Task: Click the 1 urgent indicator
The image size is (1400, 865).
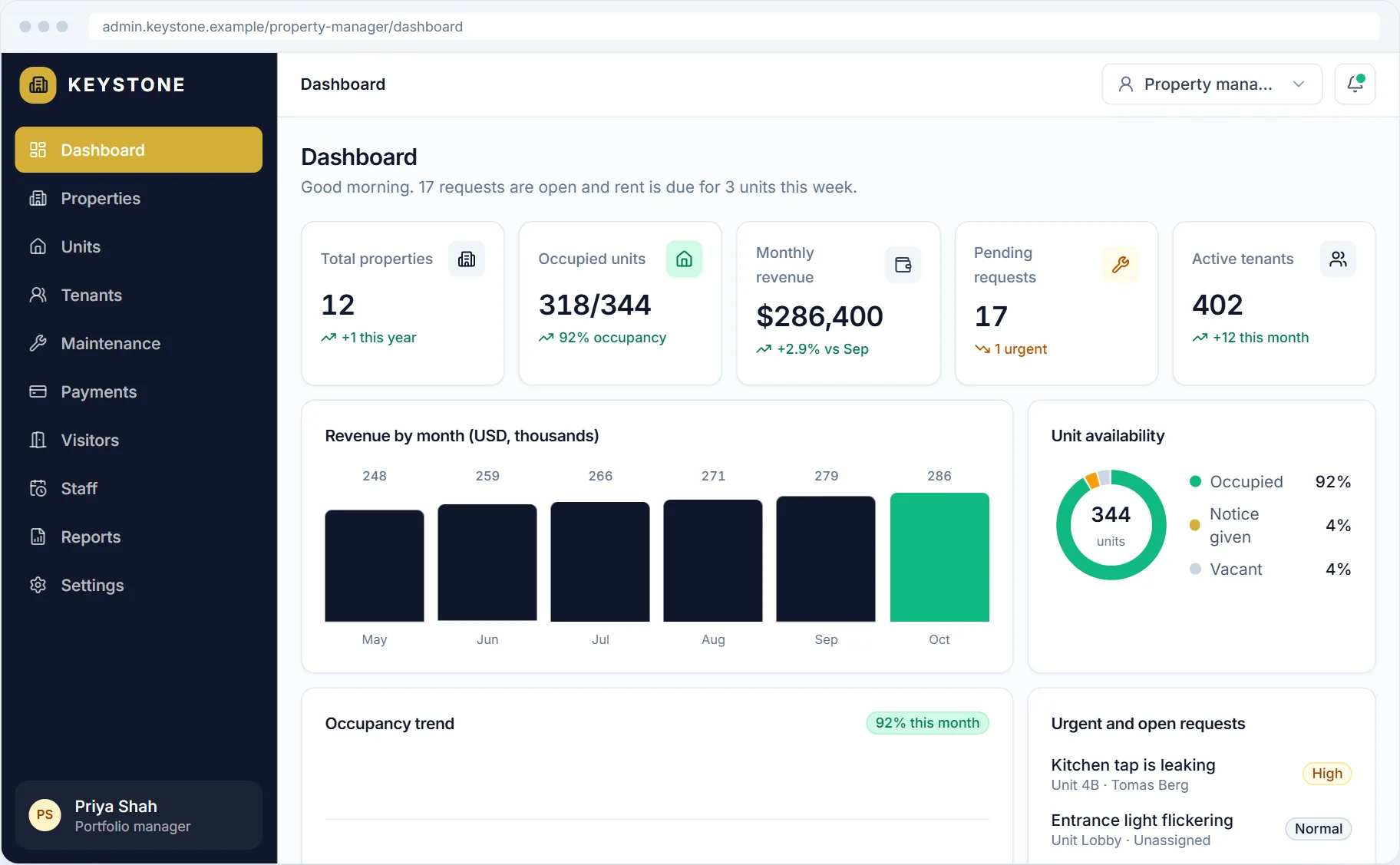Action: pyautogui.click(x=1011, y=349)
